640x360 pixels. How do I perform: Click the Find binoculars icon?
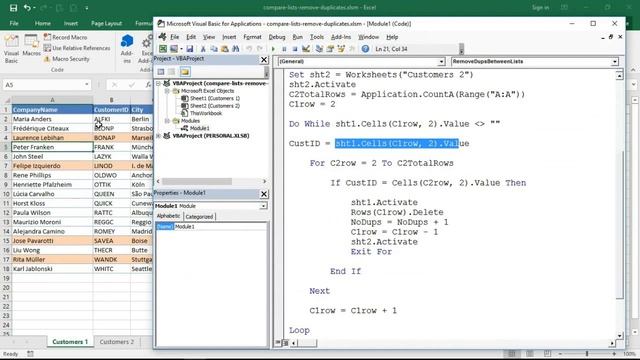point(236,49)
